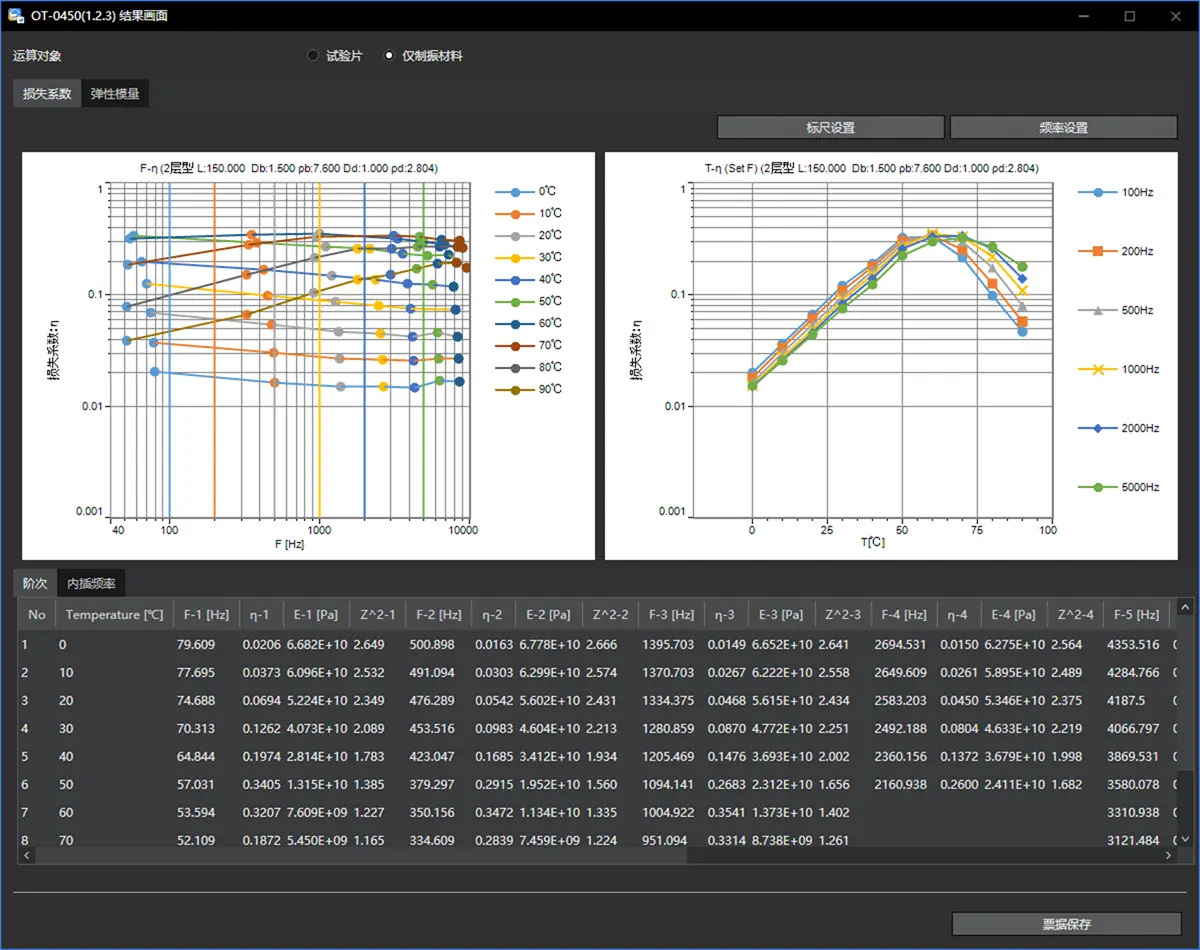The image size is (1200, 950).
Task: Click the 200Hz legend square marker
Action: coord(1098,251)
